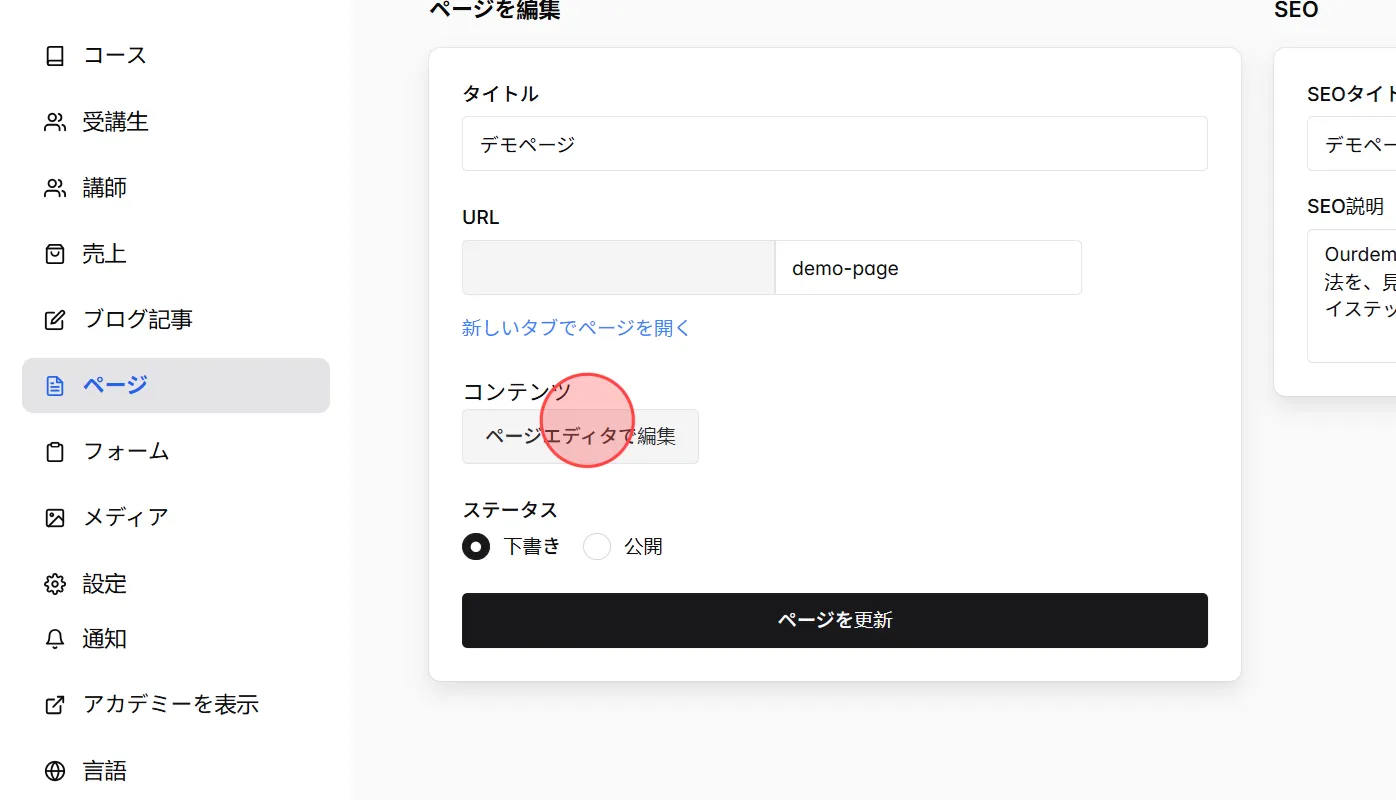The width and height of the screenshot is (1396, 800).
Task: Open 言語 in the sidebar
Action: [x=176, y=771]
